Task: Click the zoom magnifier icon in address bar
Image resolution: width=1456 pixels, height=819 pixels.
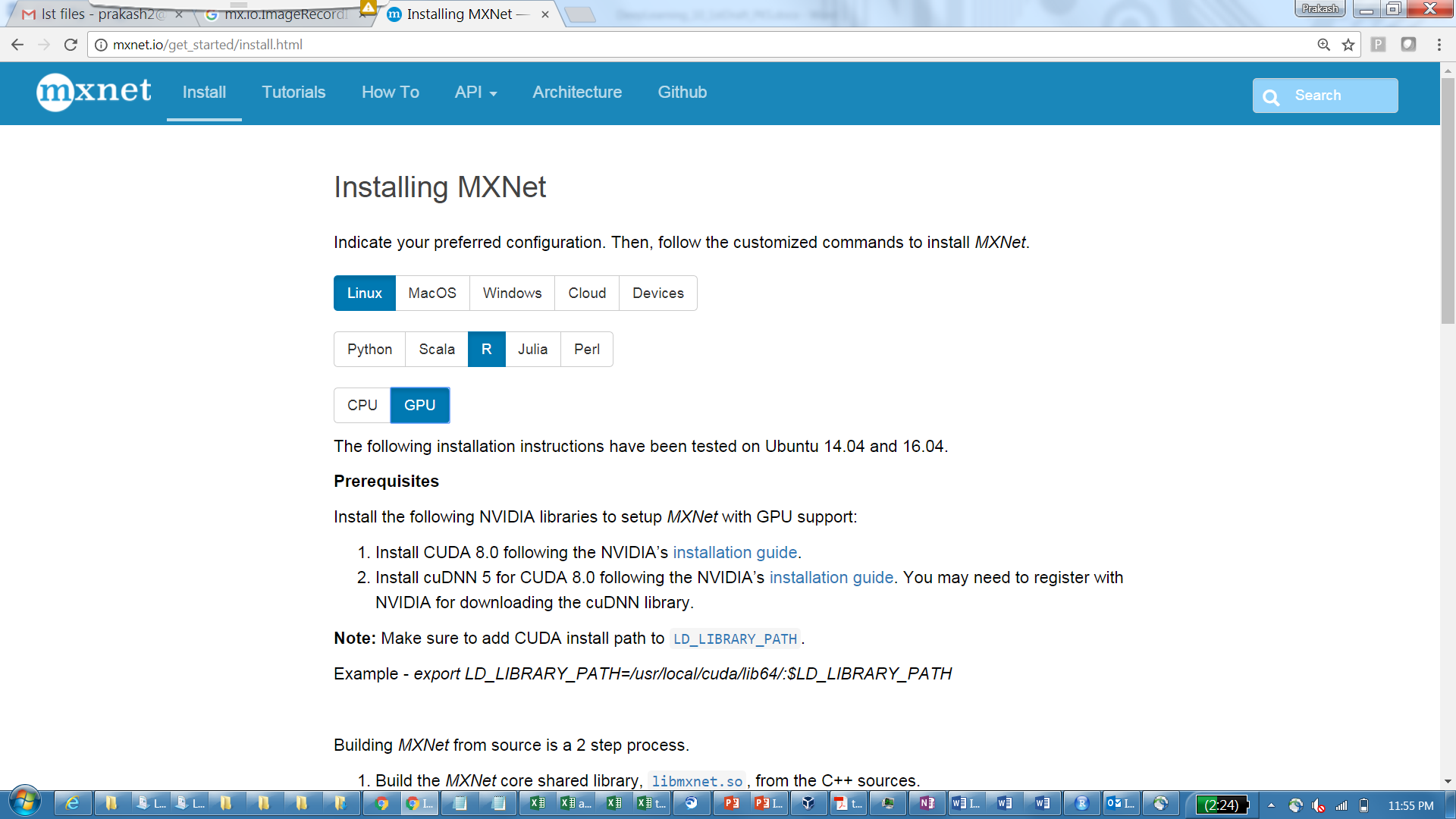Action: (x=1323, y=45)
